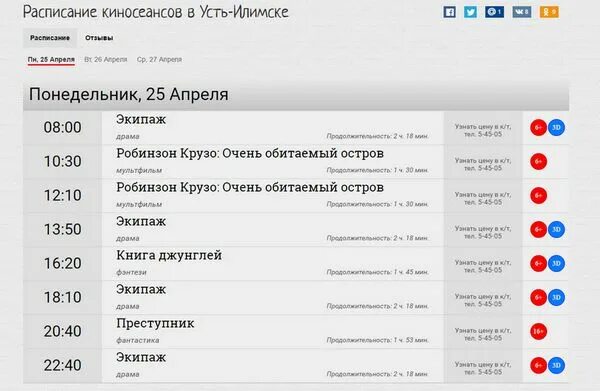Screen dimensions: 600x391
Task: Click the 22:40 session time
Action: click(62, 365)
